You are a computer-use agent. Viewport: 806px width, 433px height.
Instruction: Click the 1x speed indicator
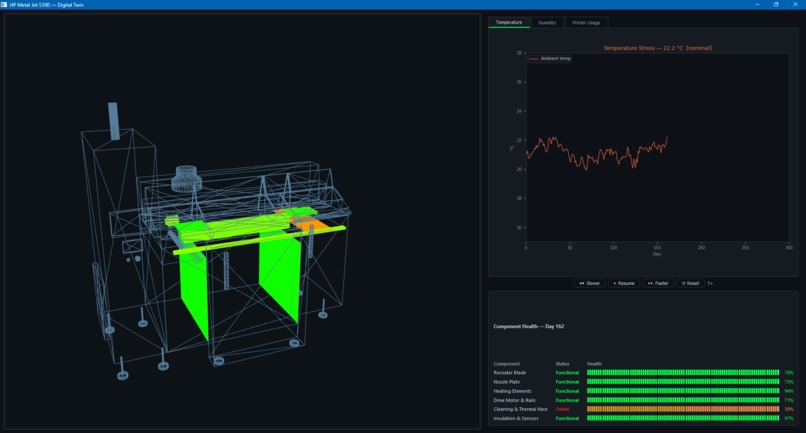click(710, 283)
